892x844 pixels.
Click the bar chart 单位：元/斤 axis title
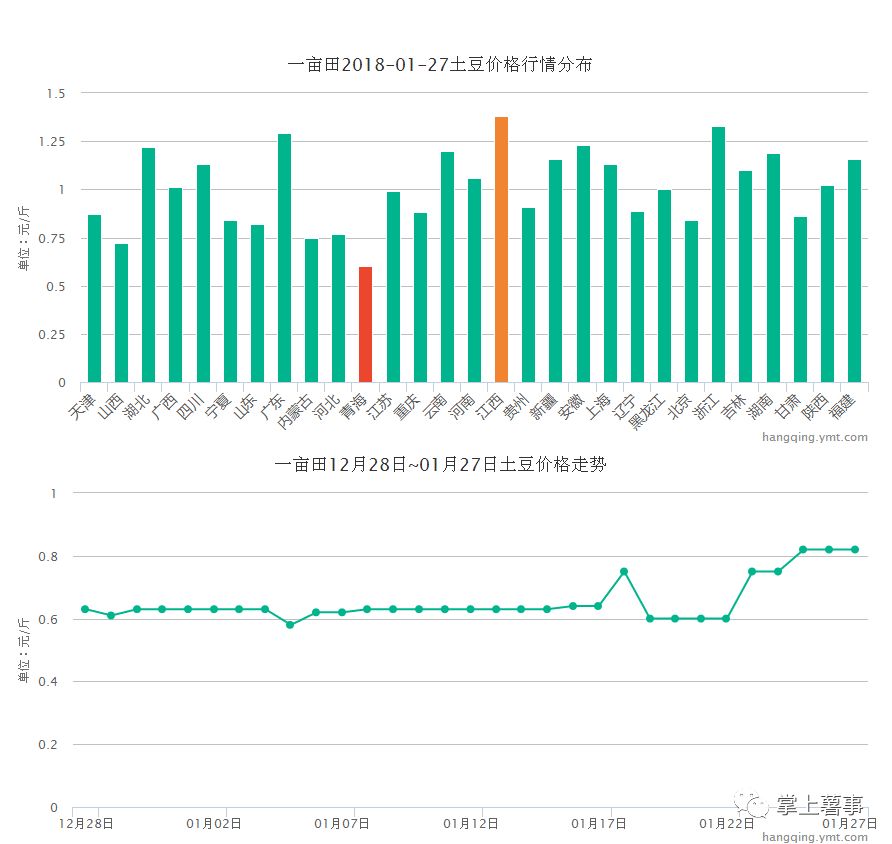[23, 238]
